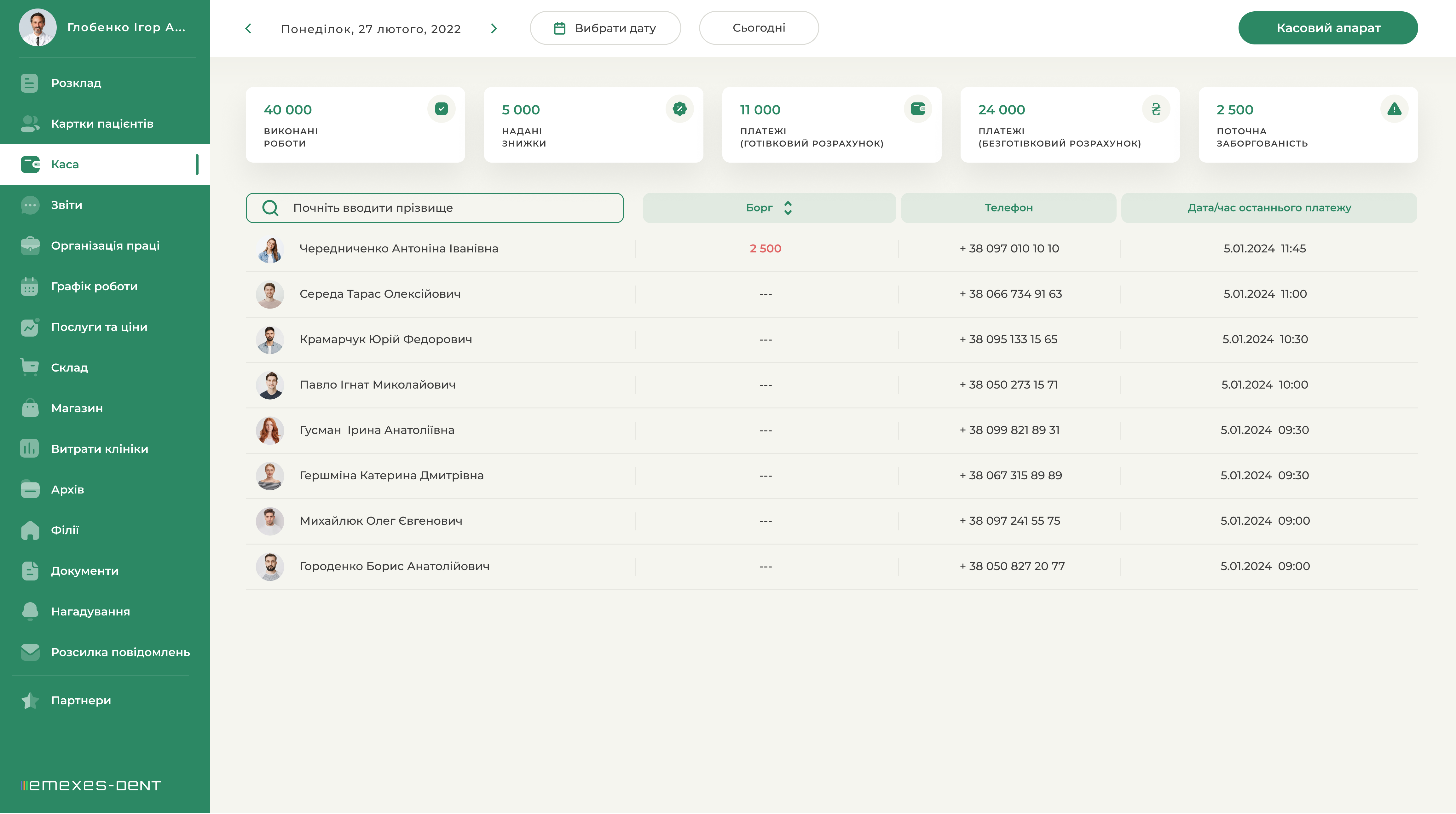Sort by Борг using the sort arrows

(x=788, y=208)
